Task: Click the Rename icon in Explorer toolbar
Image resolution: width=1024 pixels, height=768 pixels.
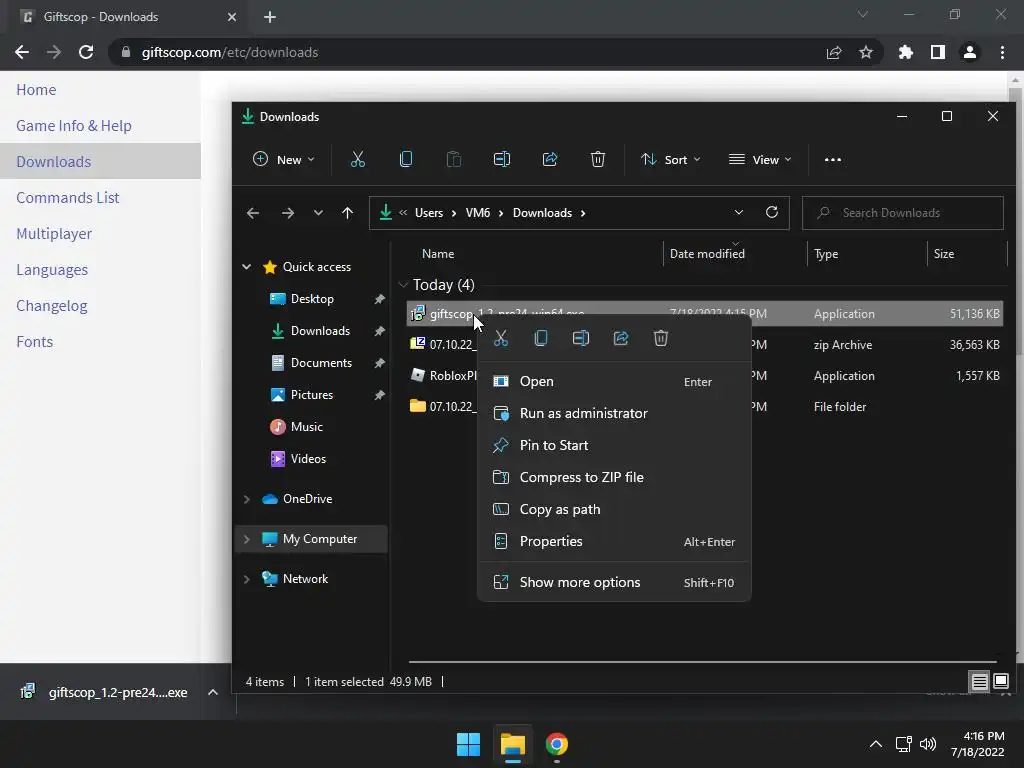Action: pyautogui.click(x=502, y=159)
